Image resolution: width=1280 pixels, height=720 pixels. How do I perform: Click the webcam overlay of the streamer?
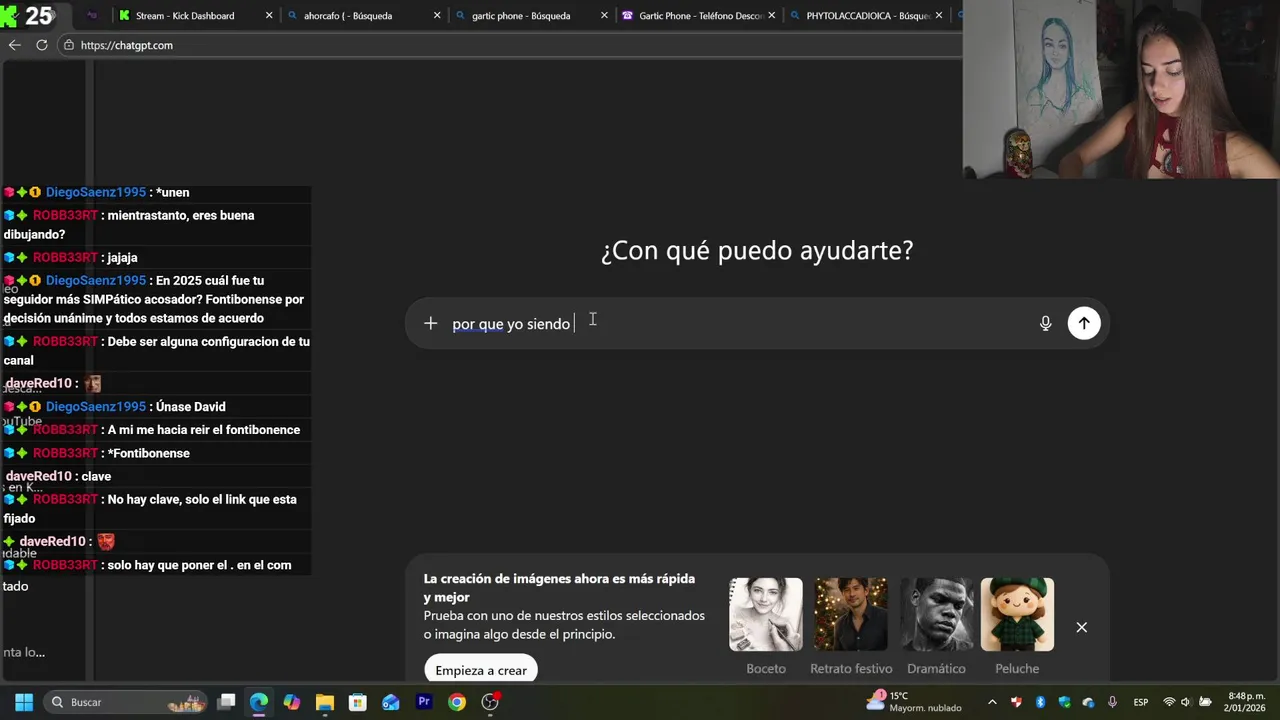[x=1121, y=90]
